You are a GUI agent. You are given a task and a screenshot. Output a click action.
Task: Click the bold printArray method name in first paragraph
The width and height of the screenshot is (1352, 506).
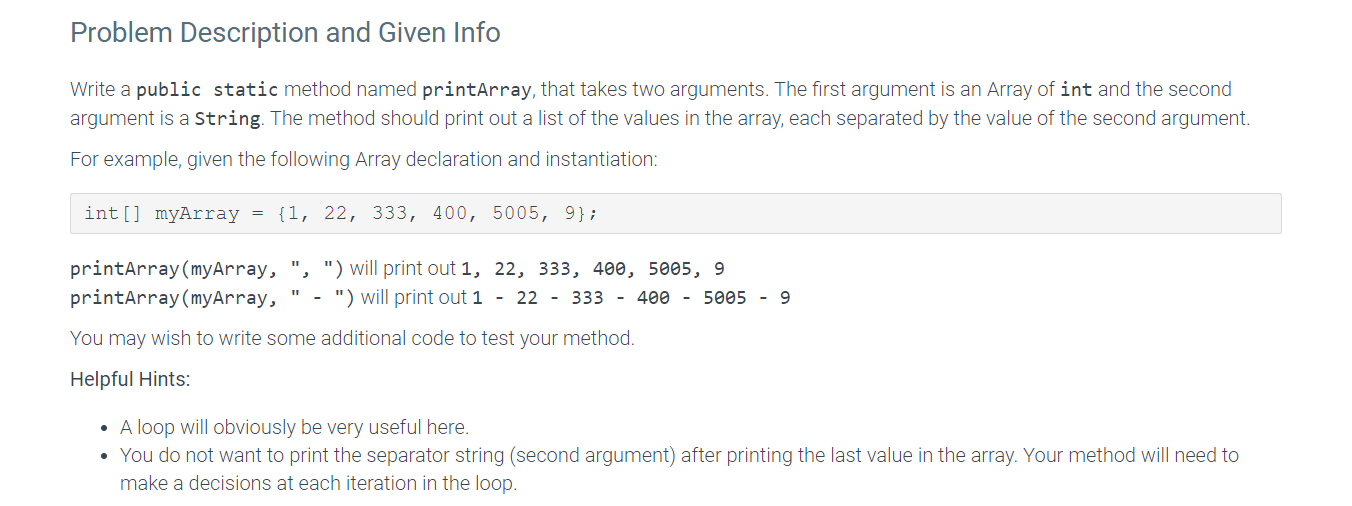tap(476, 89)
